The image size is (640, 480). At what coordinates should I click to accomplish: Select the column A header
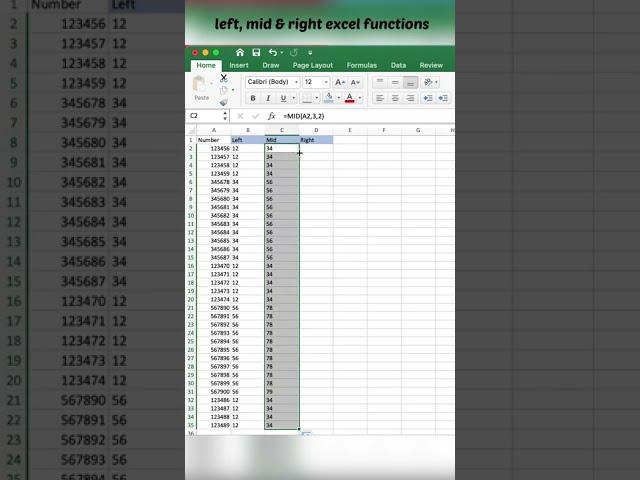click(x=214, y=130)
